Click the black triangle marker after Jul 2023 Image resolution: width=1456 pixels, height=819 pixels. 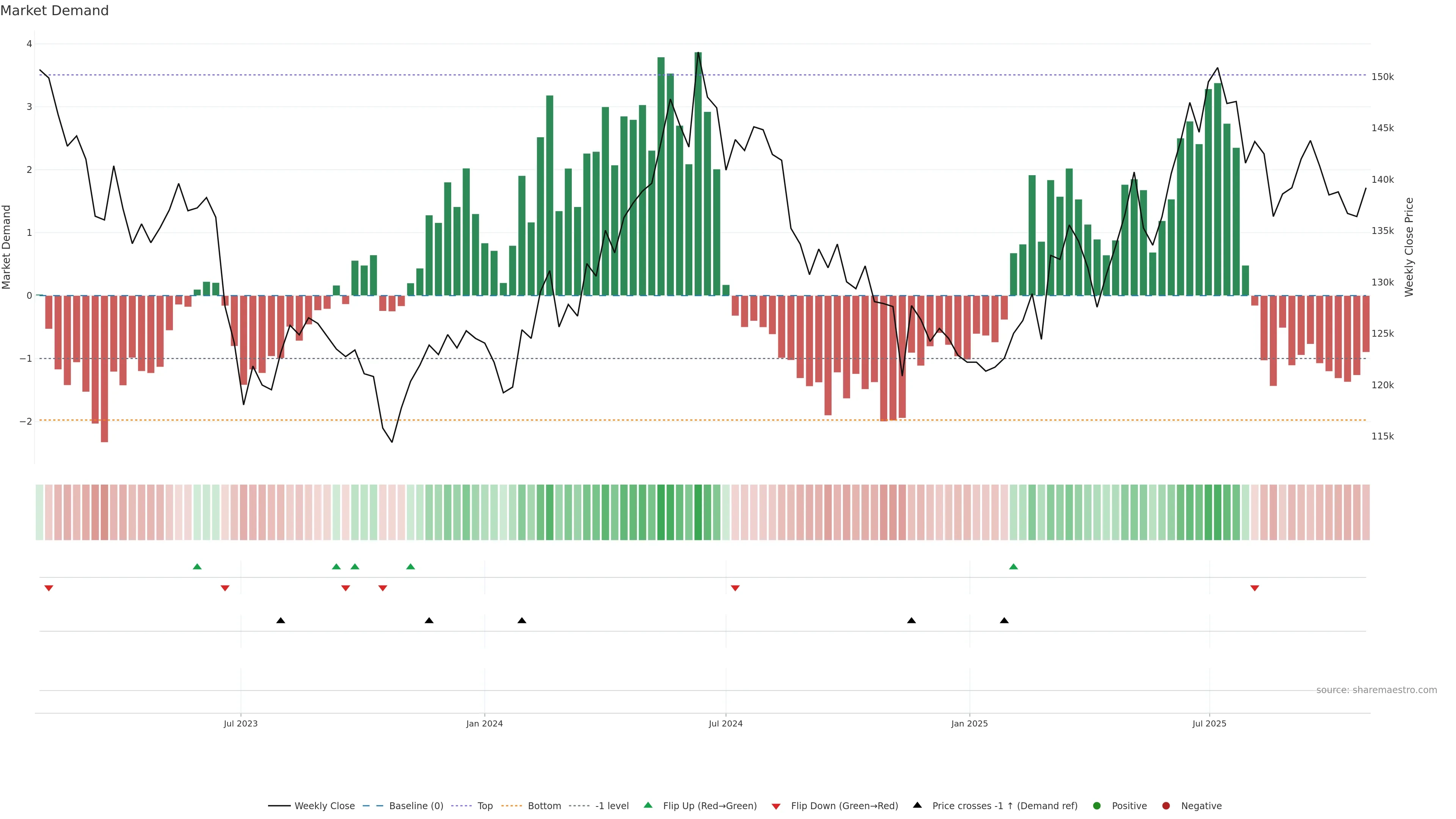click(280, 621)
